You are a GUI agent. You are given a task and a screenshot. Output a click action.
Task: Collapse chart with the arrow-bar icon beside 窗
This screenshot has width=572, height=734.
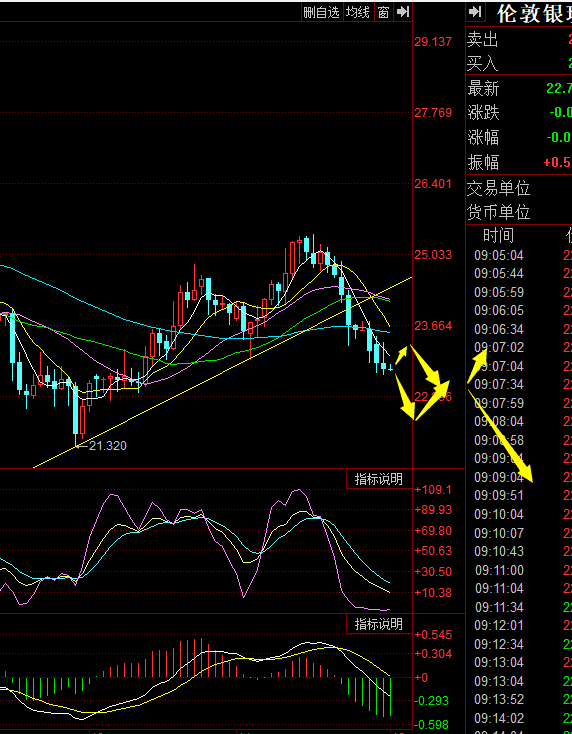click(x=403, y=13)
